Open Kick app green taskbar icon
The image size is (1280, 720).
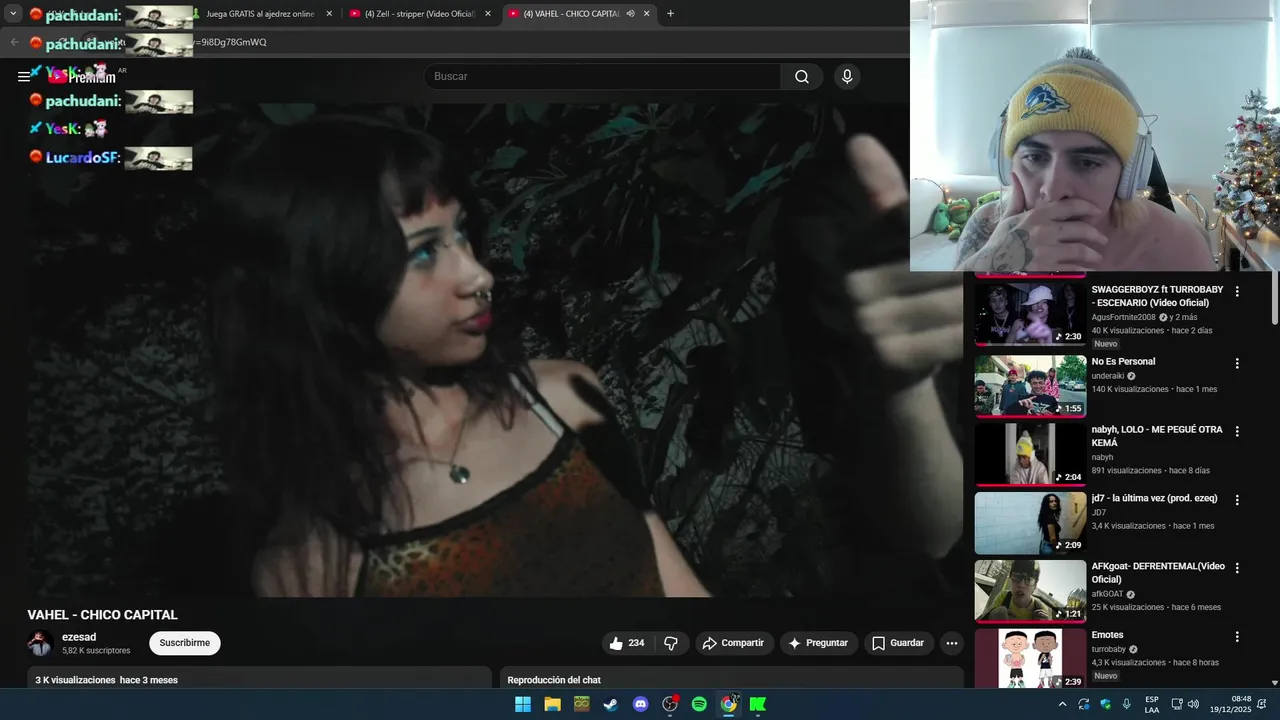(x=758, y=704)
